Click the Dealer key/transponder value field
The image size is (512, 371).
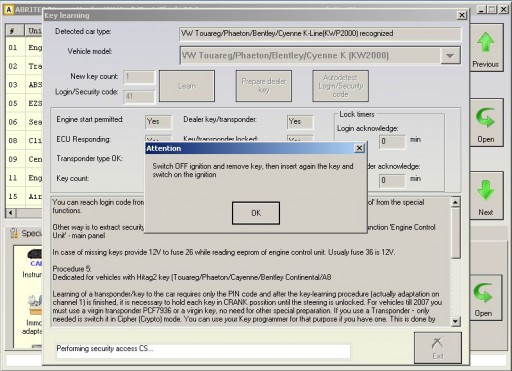pos(300,122)
